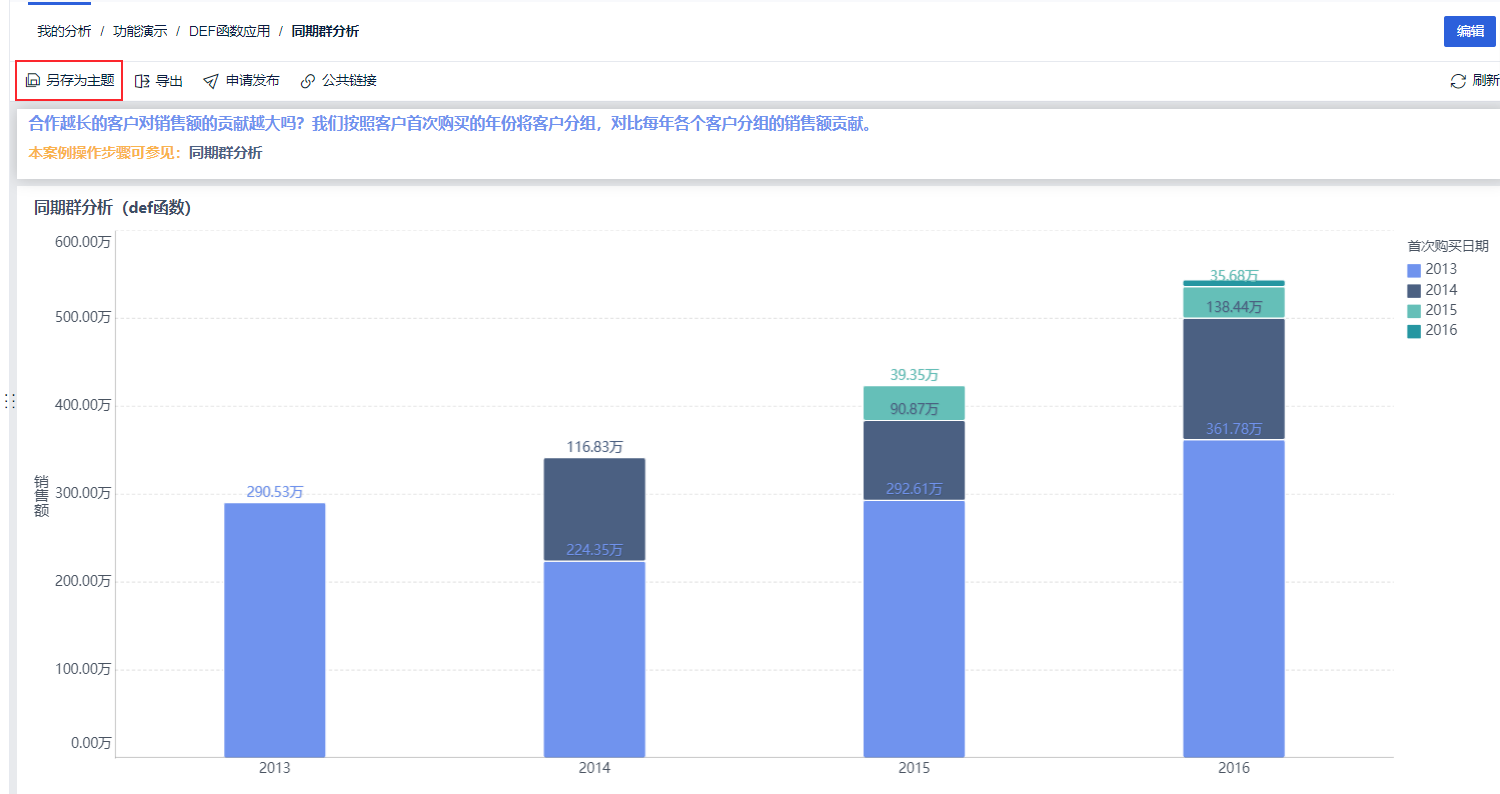Select the 2016 top segment 35.68万
Screen dimensions: 1500x794
click(1234, 283)
